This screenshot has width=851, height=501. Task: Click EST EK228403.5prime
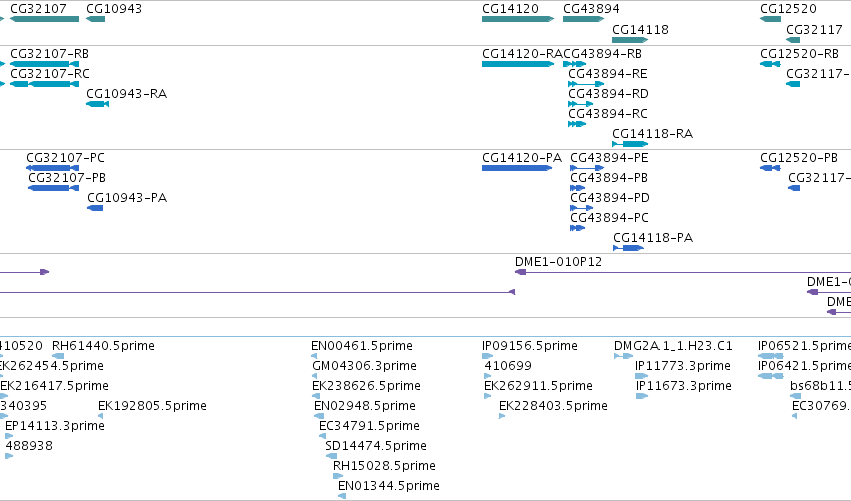[502, 416]
